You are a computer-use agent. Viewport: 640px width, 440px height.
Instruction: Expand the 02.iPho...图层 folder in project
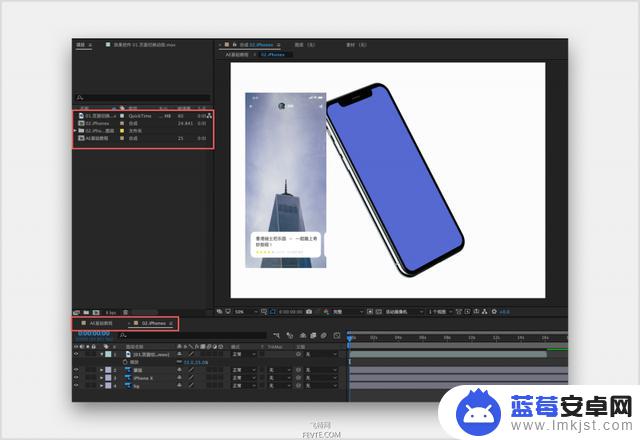[x=75, y=131]
